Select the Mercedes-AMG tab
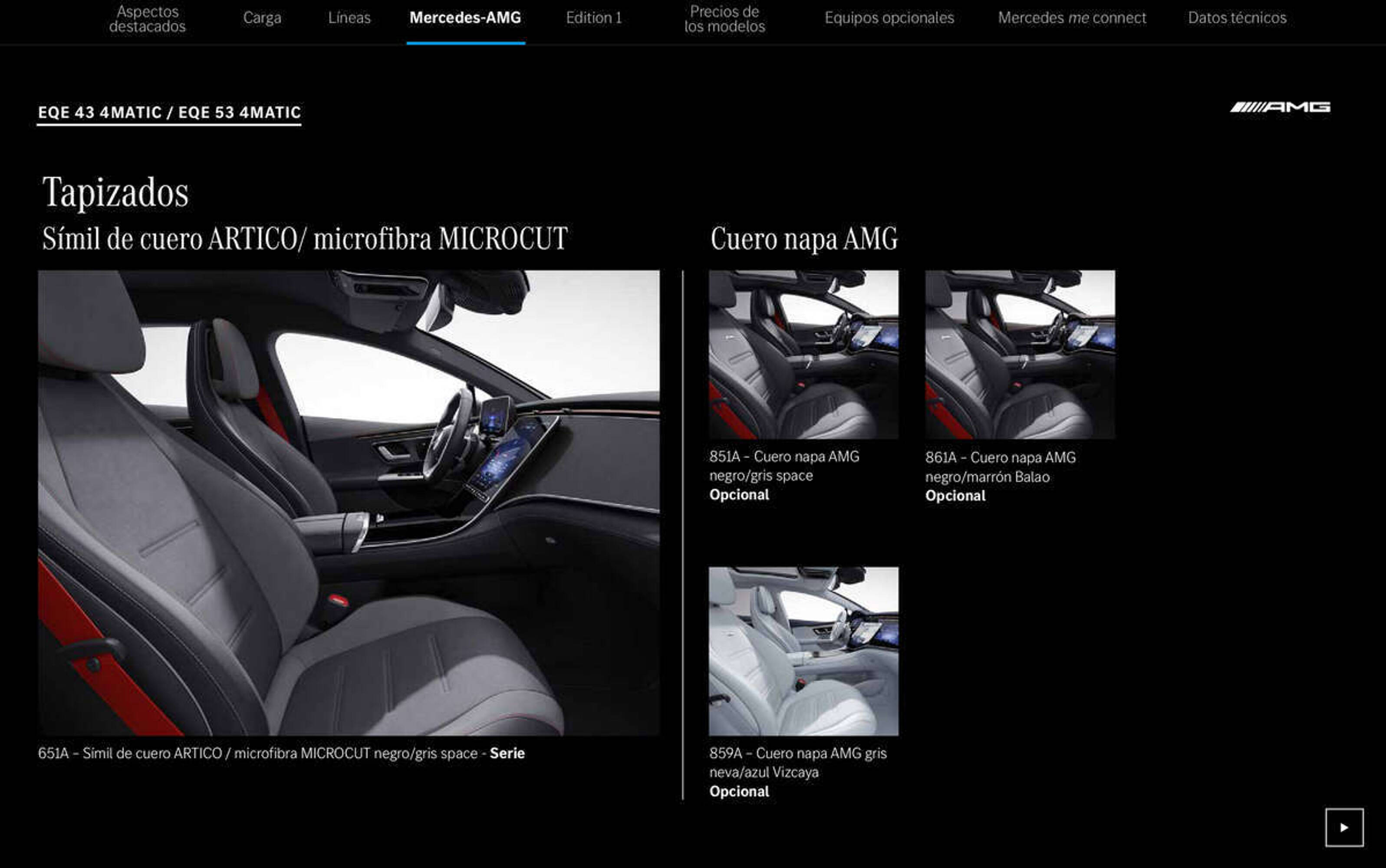The width and height of the screenshot is (1386, 868). point(466,18)
